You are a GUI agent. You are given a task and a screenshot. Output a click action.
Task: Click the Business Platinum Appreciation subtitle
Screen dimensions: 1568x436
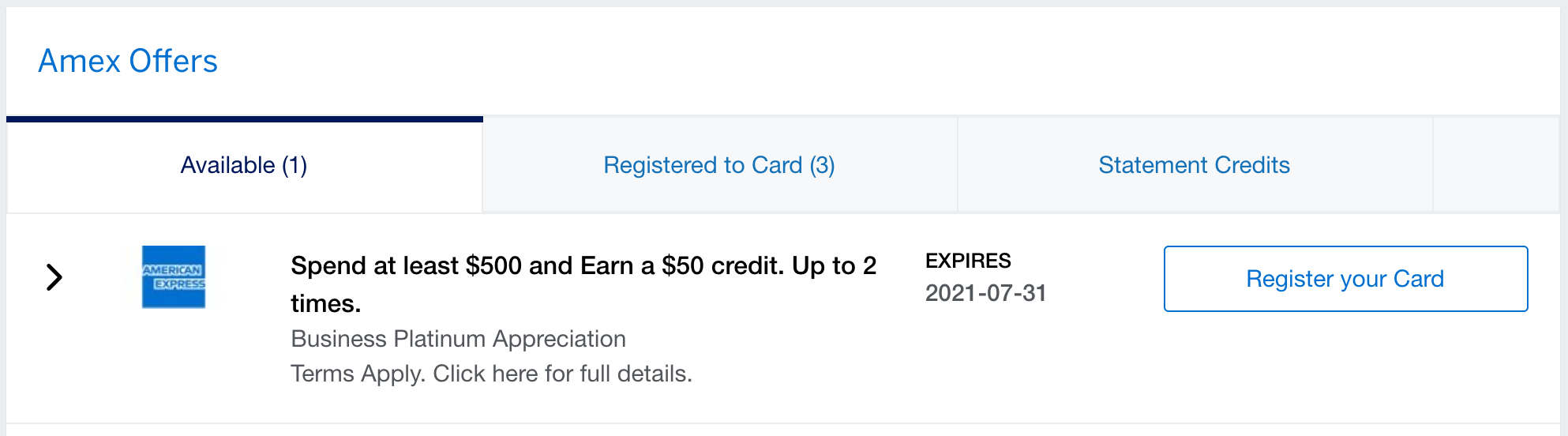tap(458, 339)
